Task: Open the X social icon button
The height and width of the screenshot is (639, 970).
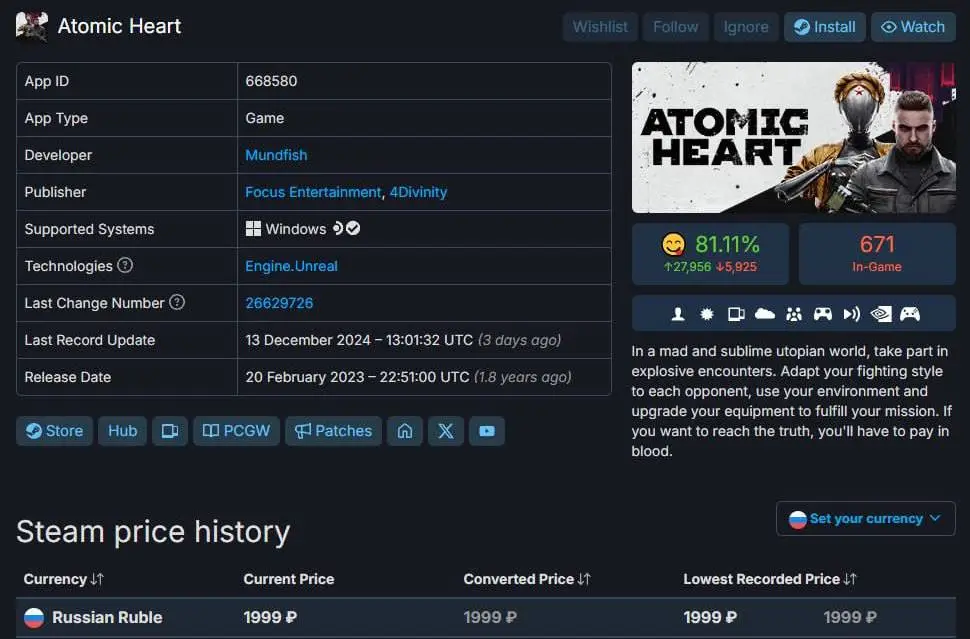Action: (445, 431)
